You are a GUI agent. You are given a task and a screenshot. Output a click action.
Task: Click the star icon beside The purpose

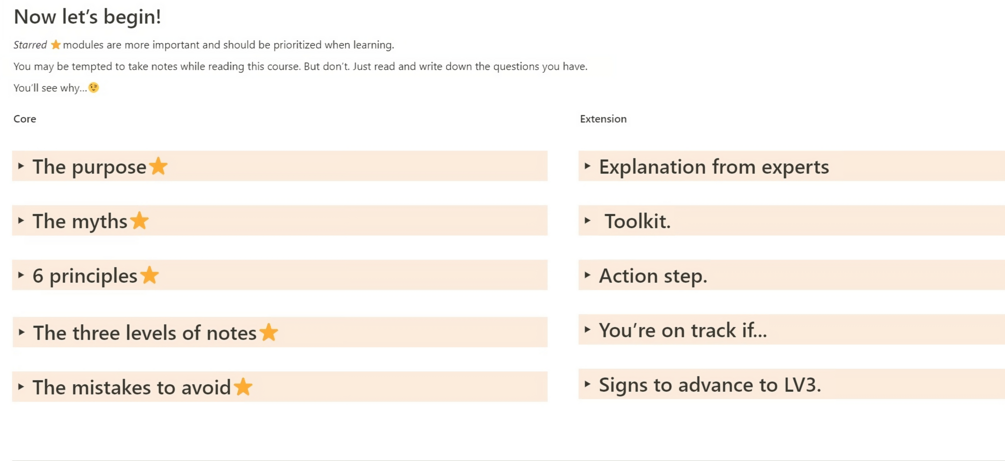pyautogui.click(x=158, y=166)
